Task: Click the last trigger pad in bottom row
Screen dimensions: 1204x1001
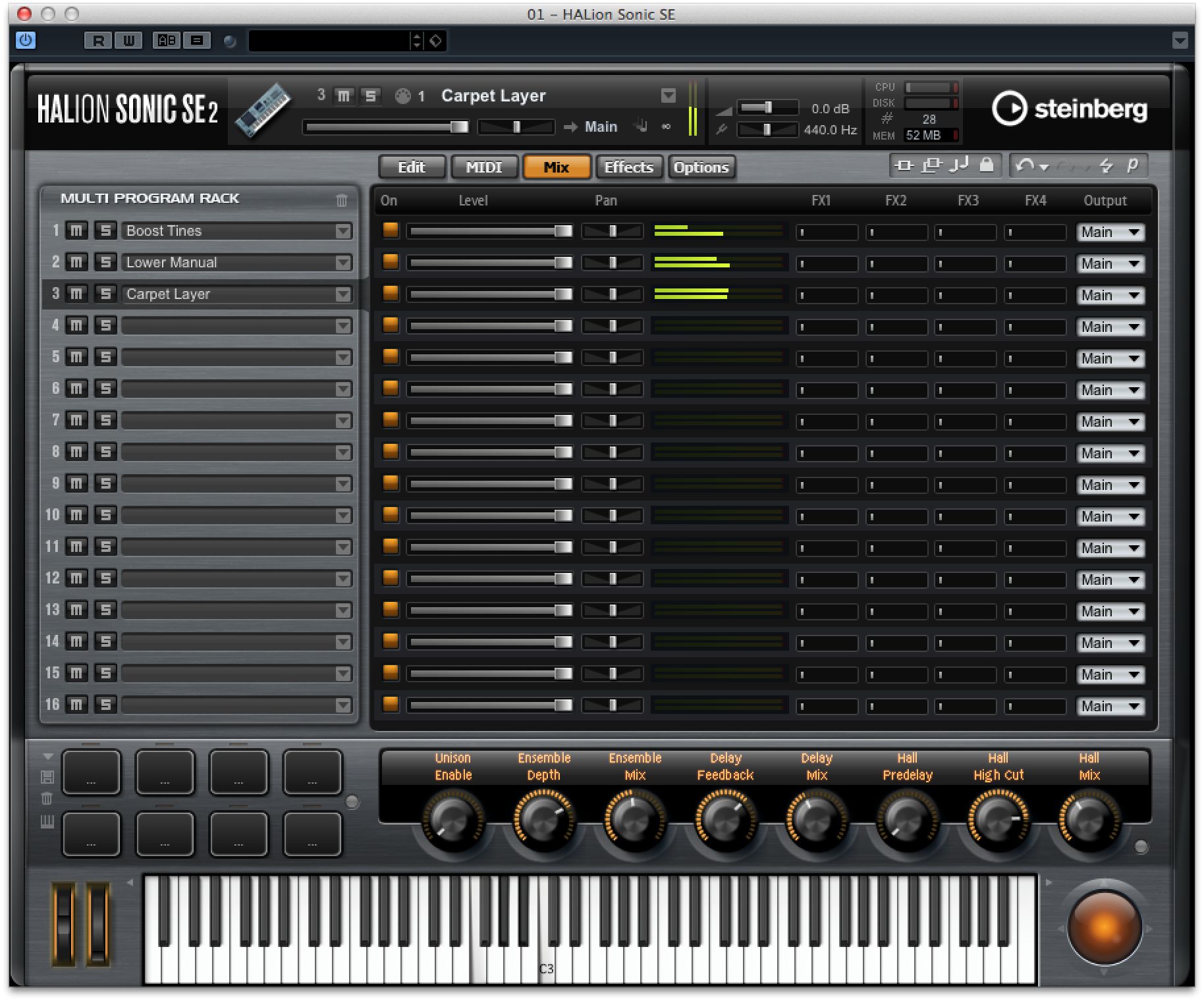Action: (313, 834)
